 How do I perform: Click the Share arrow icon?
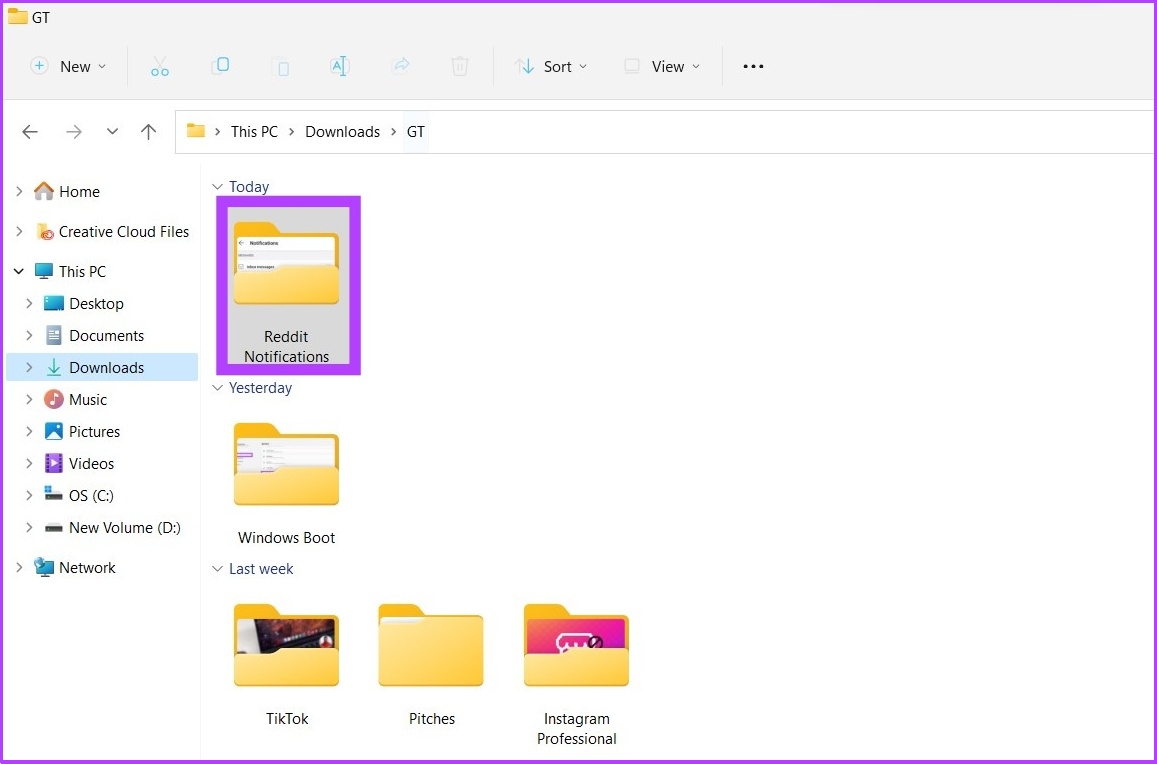click(400, 66)
